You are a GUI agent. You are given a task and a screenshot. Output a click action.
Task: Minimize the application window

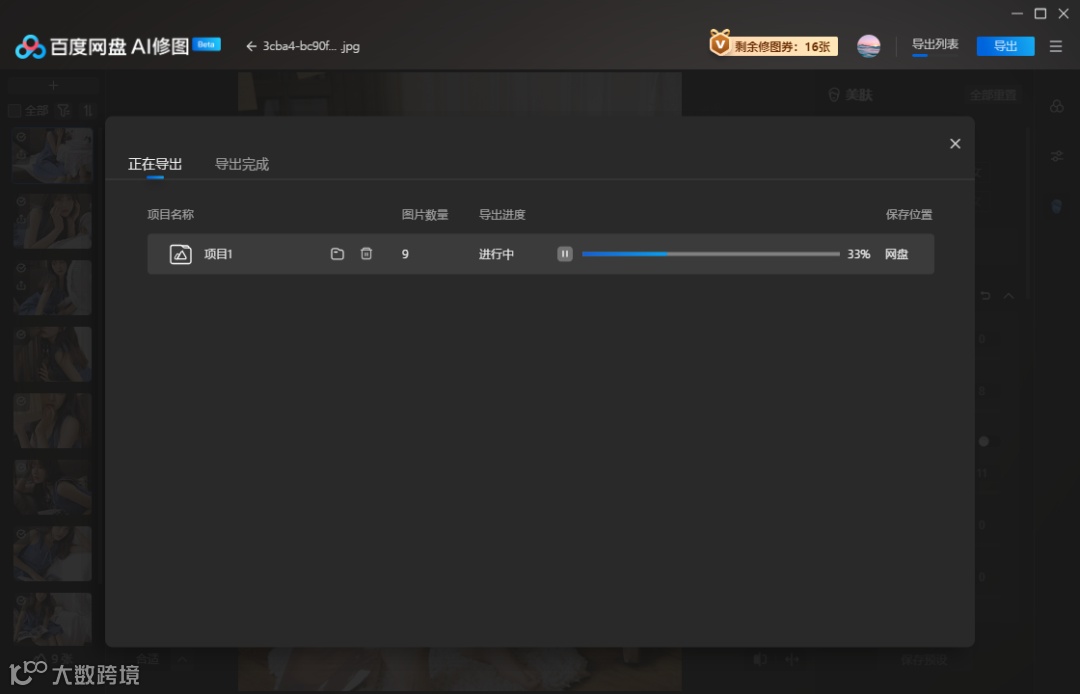tap(1017, 13)
